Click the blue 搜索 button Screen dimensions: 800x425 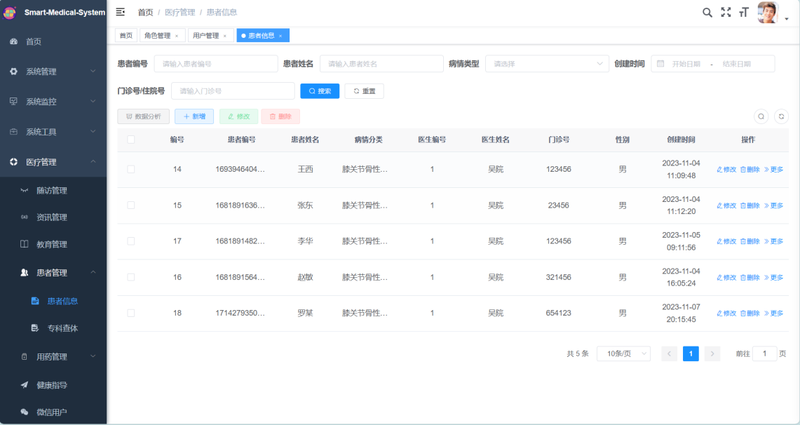click(320, 91)
